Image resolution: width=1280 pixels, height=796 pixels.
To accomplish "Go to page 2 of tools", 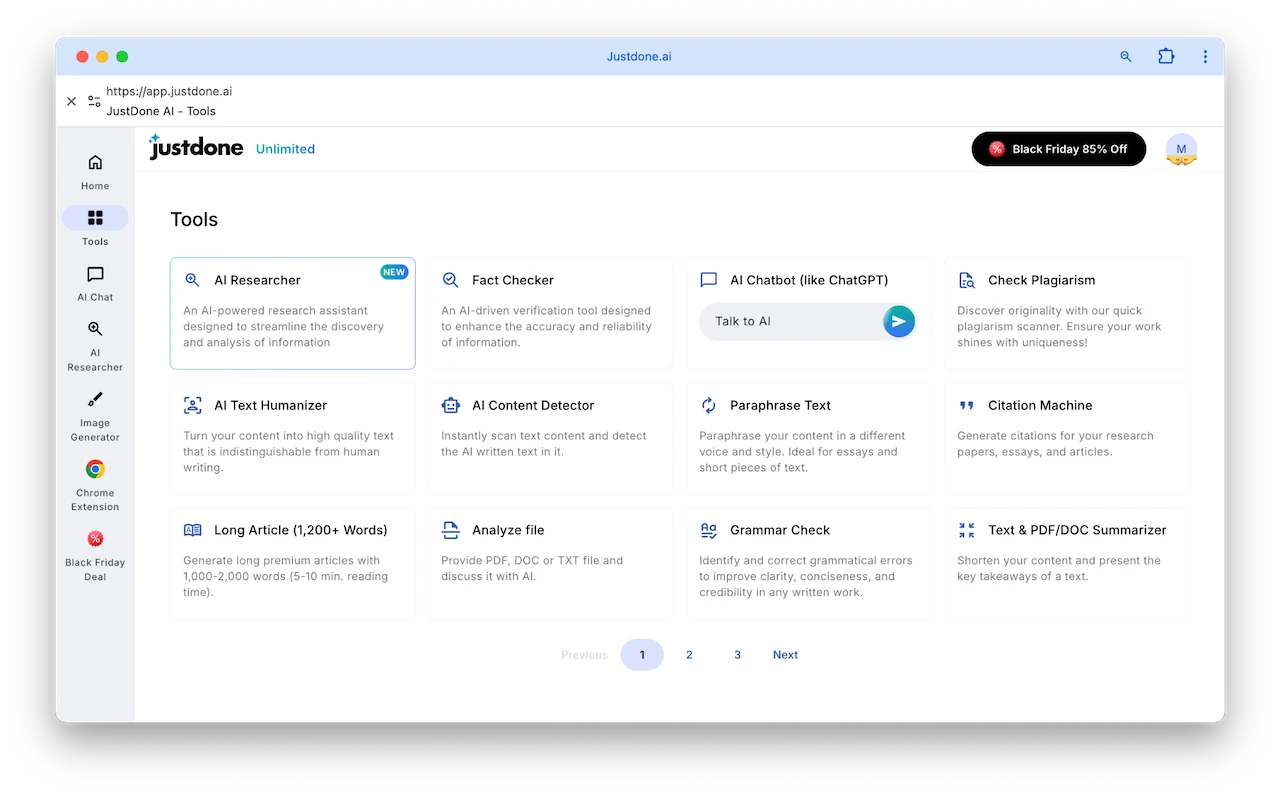I will coord(689,655).
